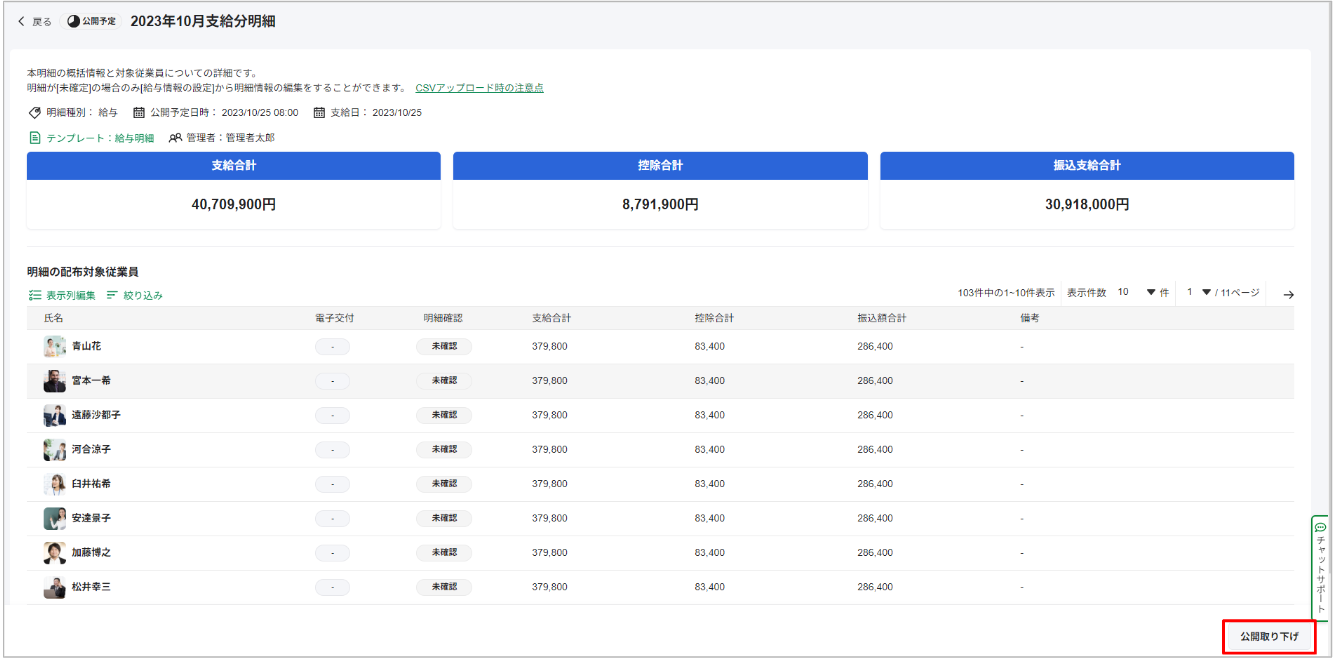Open the 絞り込み filter
1335x660 pixels.
[x=135, y=295]
